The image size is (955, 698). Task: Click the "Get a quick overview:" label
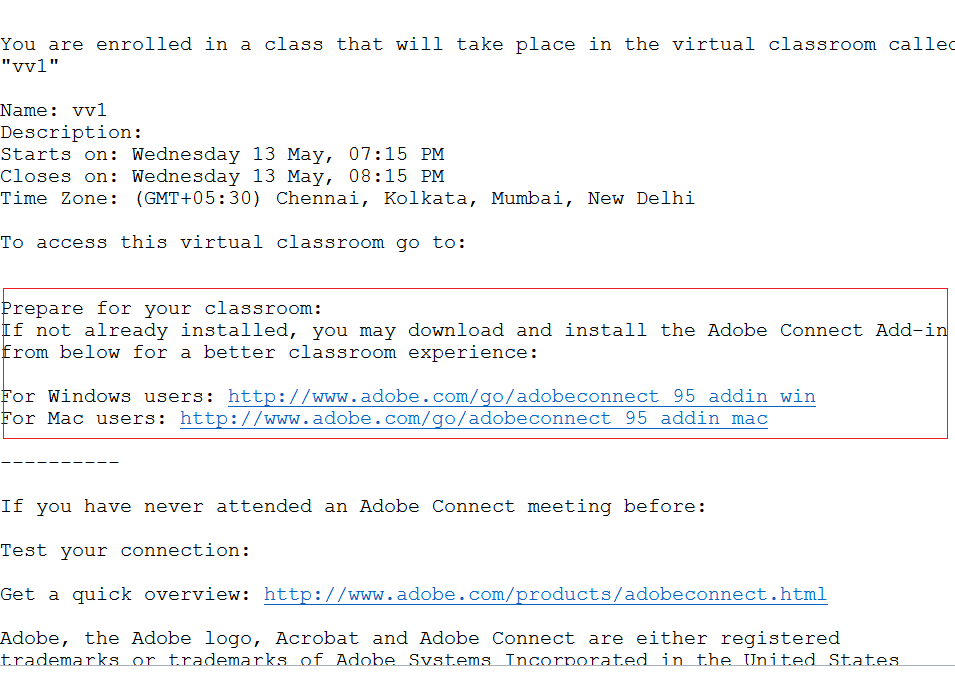tap(125, 594)
